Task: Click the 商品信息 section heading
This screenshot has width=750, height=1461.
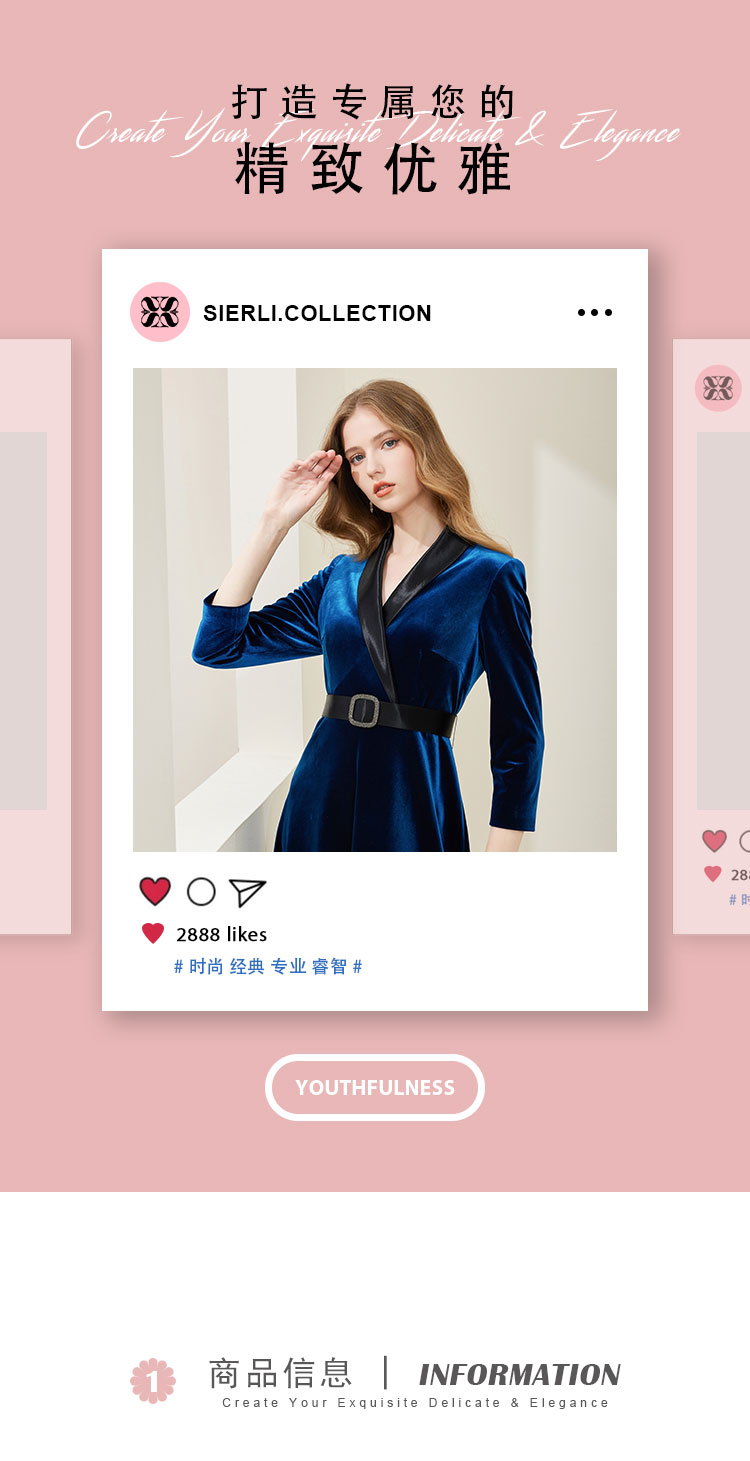Action: pyautogui.click(x=280, y=1373)
